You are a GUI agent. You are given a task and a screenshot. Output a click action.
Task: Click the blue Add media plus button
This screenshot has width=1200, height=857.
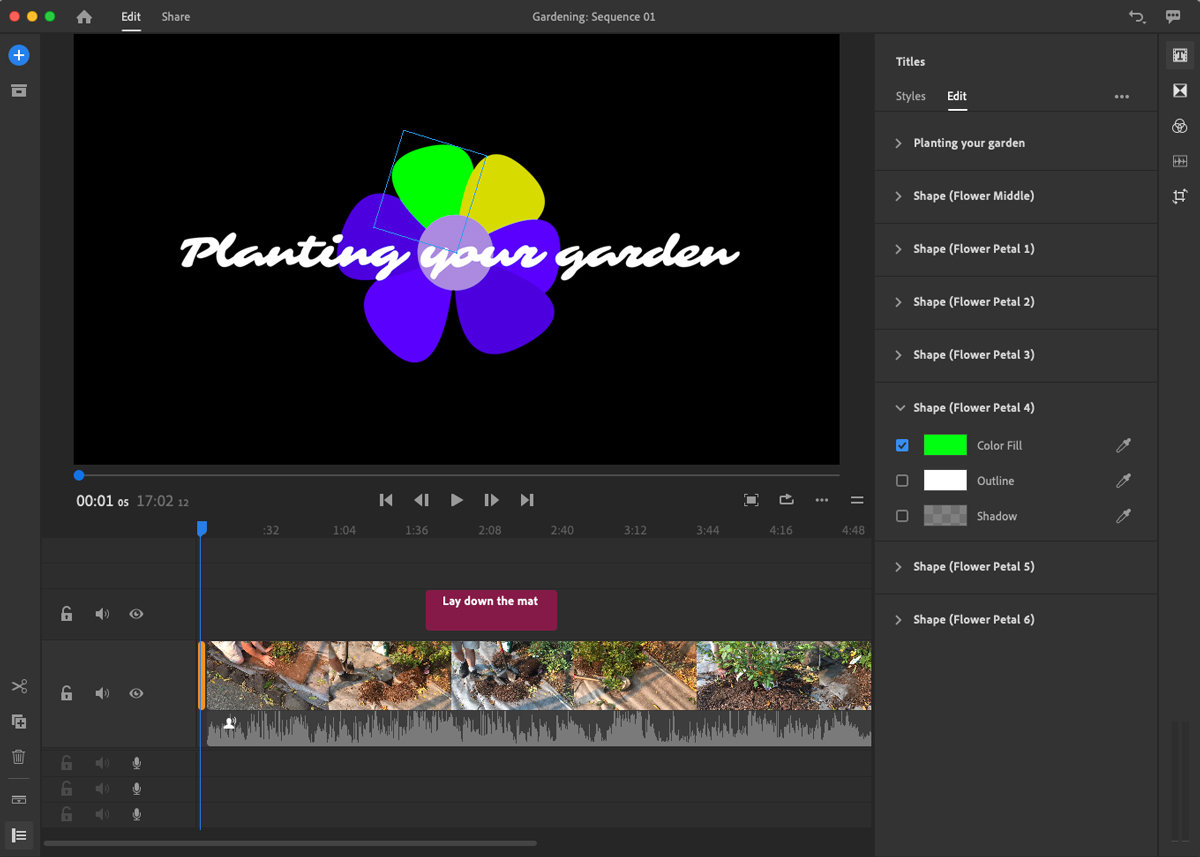point(18,55)
